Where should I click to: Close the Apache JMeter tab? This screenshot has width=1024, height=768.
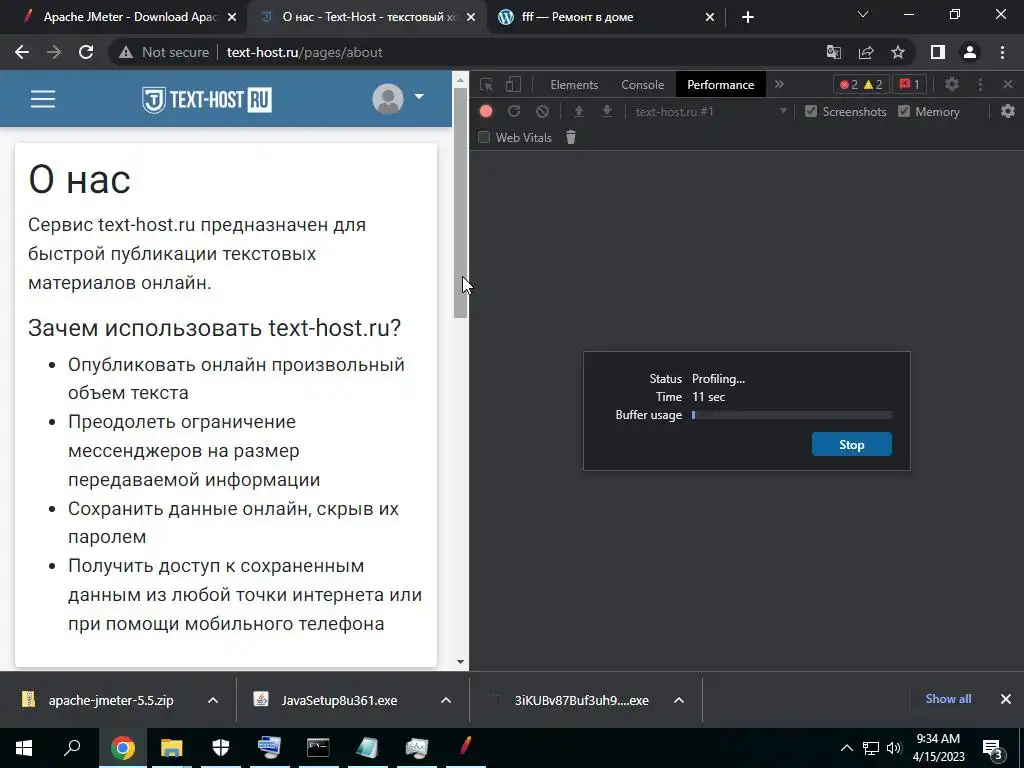click(232, 18)
